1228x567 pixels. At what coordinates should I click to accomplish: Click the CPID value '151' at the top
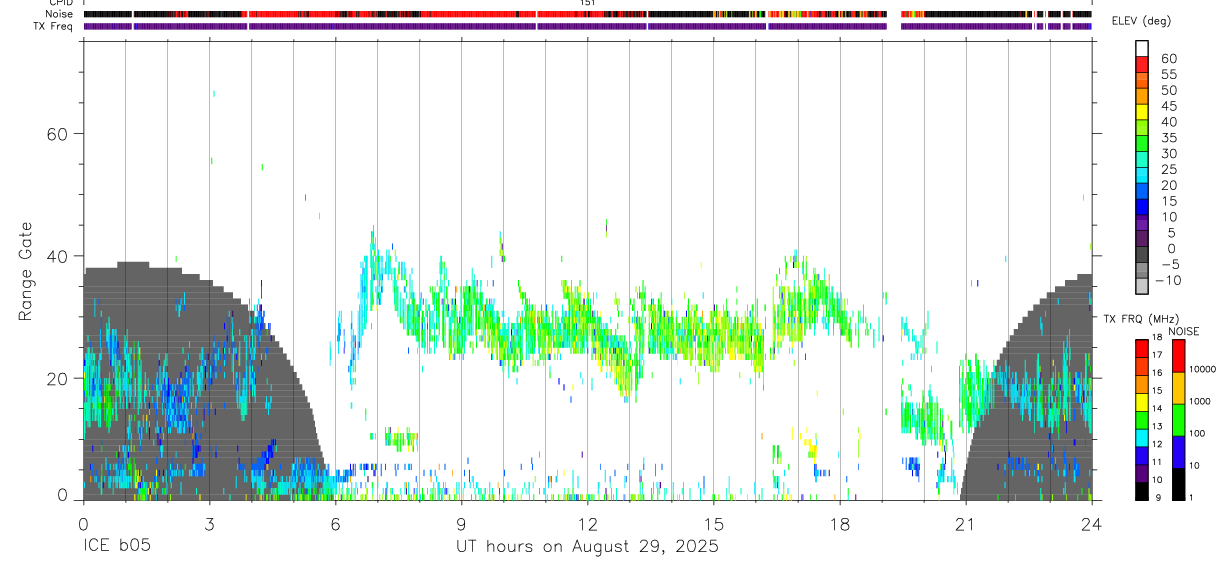(x=587, y=3)
